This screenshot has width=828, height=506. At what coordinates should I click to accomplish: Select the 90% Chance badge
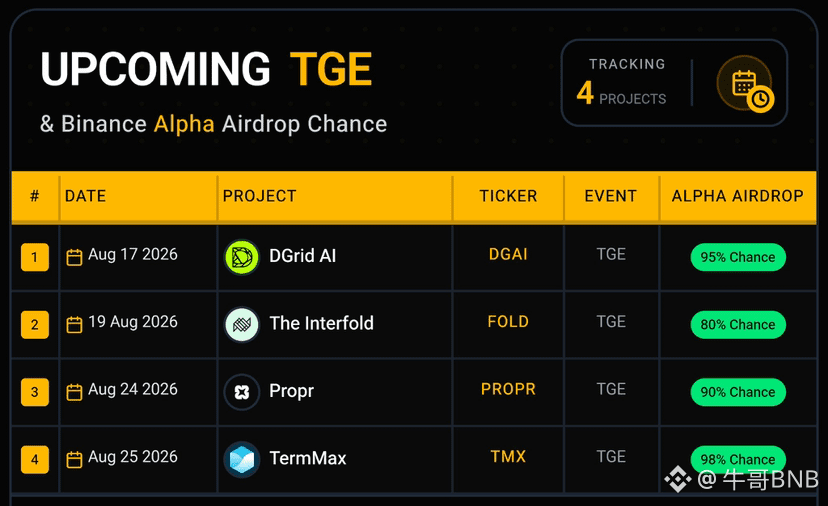tap(738, 392)
